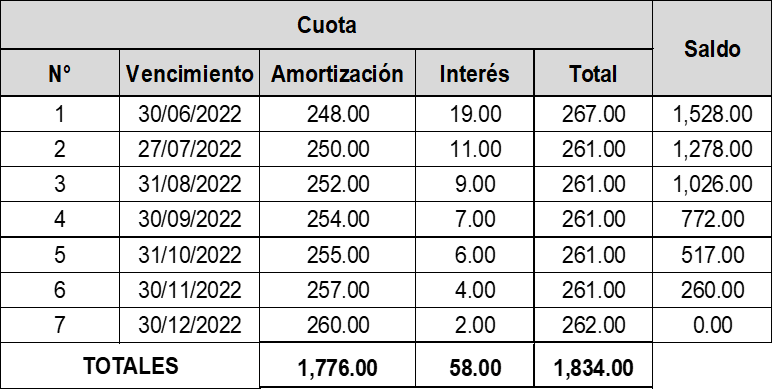Select the 0.00 final balance cell
The width and height of the screenshot is (773, 390).
click(x=712, y=325)
